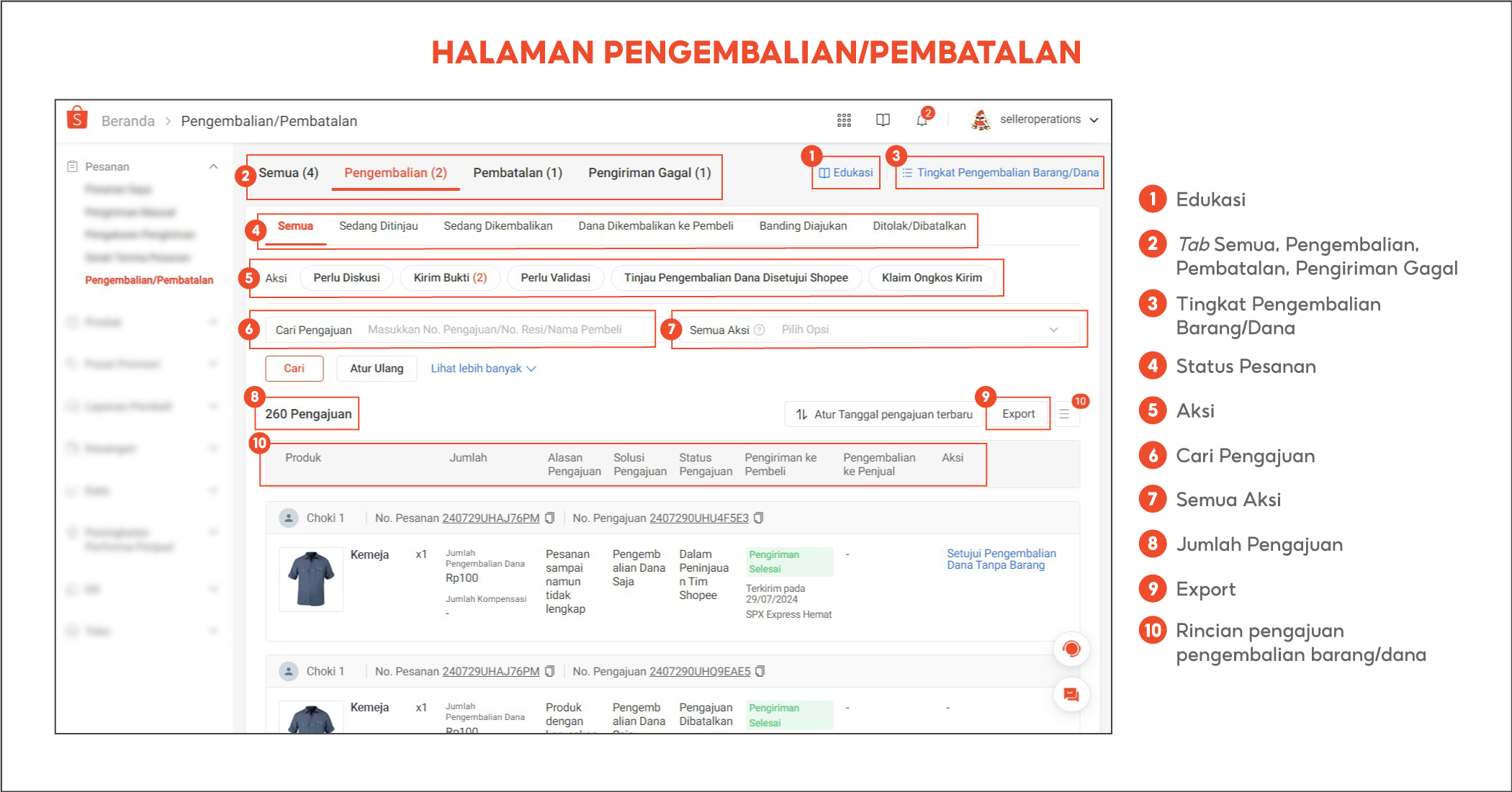
Task: Click the Cari button
Action: tap(294, 368)
